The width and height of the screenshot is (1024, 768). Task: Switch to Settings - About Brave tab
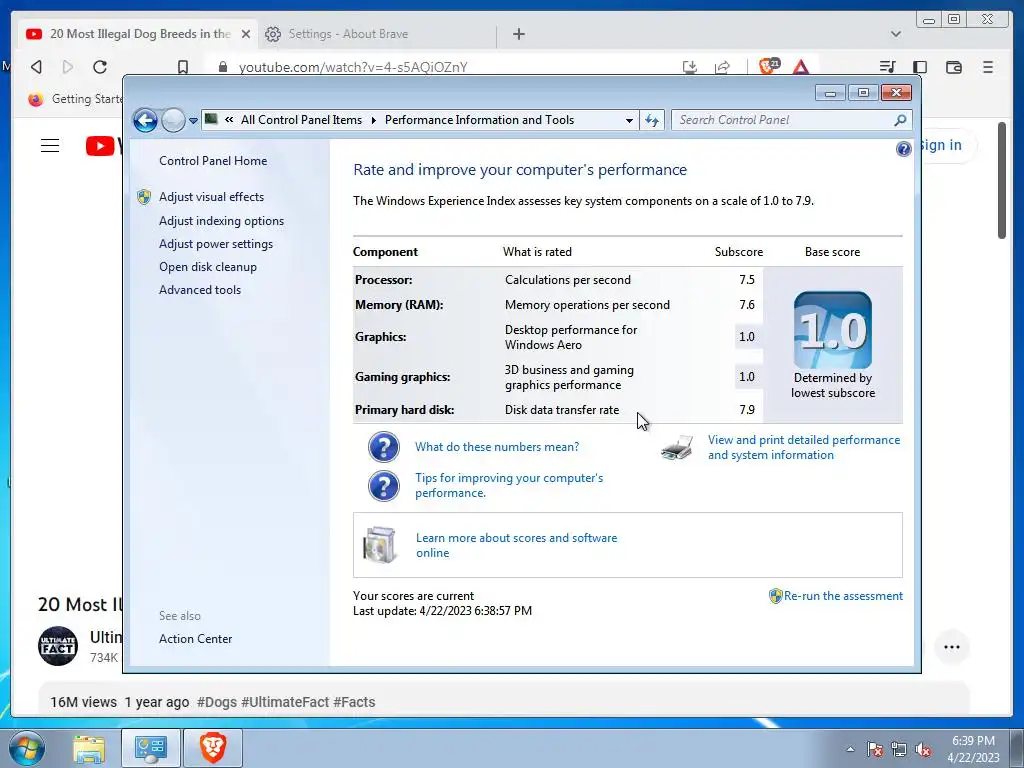pos(348,34)
